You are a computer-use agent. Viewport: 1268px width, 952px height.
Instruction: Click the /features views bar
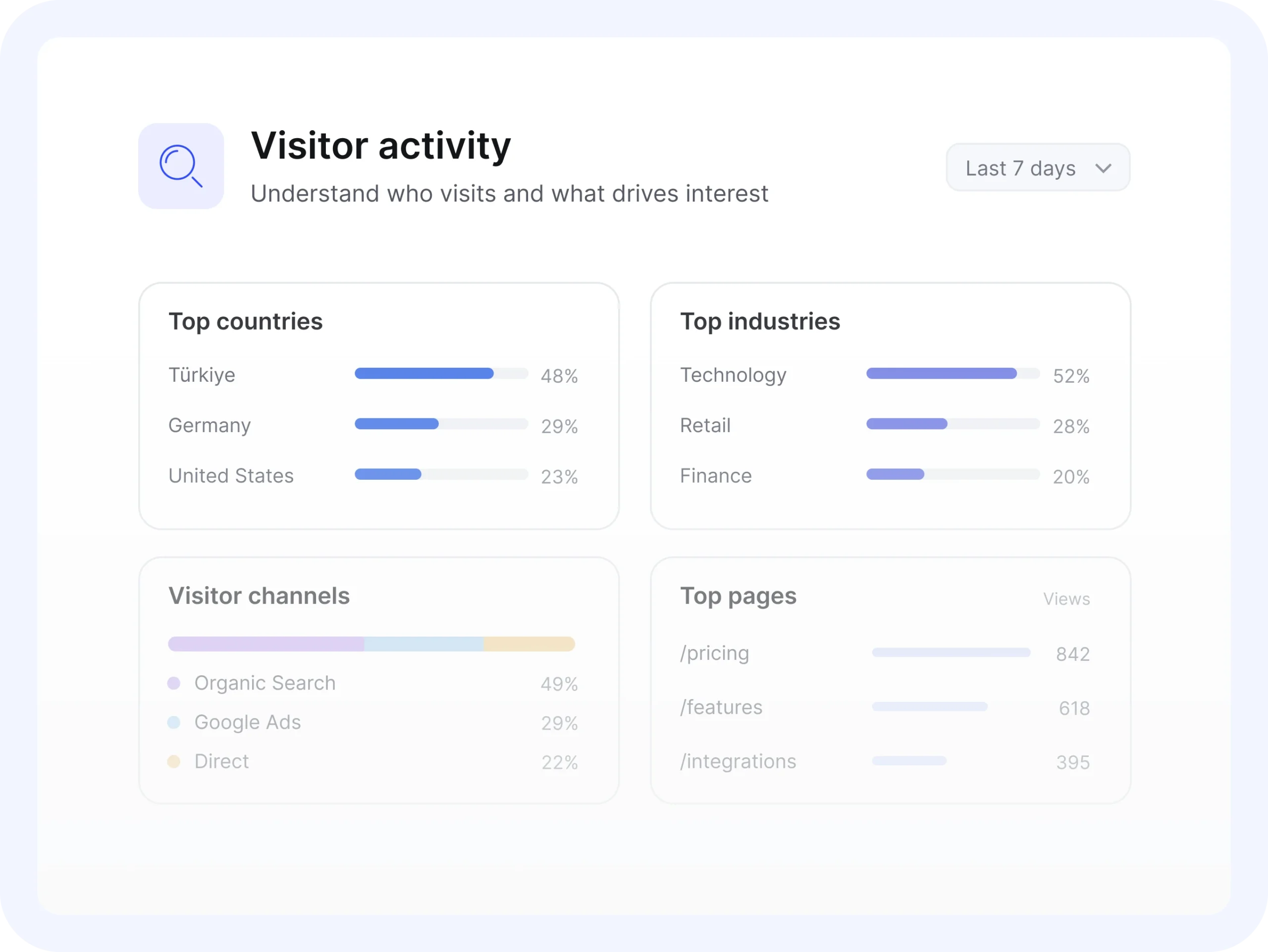(x=930, y=706)
